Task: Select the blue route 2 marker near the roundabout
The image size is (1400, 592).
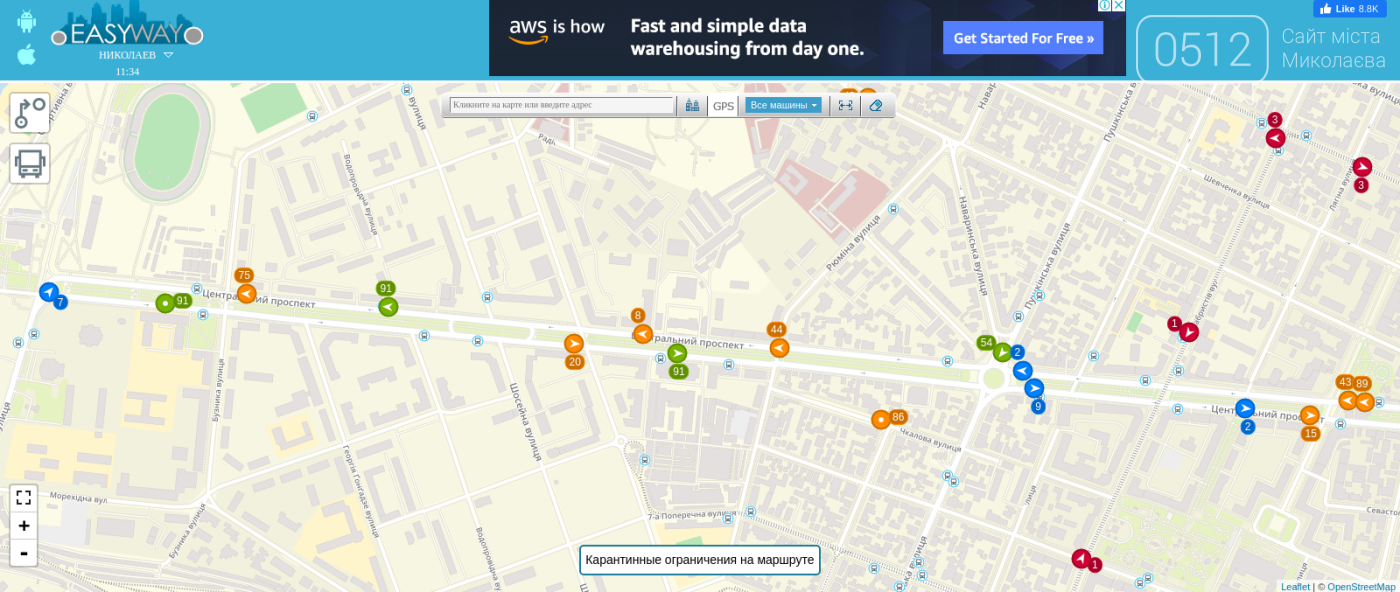Action: tap(1022, 370)
